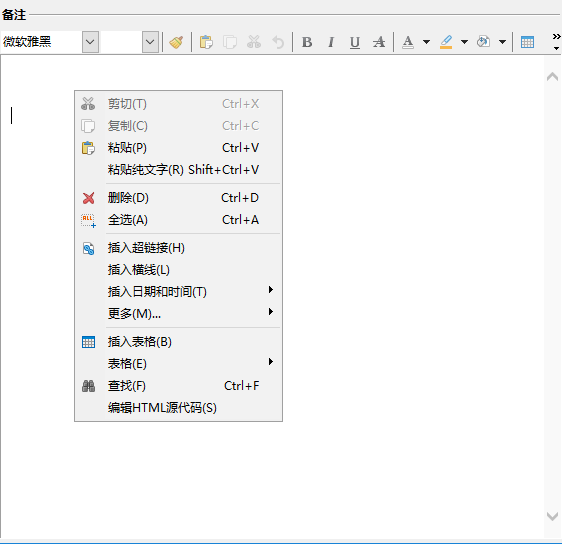
Task: Click the 微软雅黑 font name field
Action: (x=41, y=42)
